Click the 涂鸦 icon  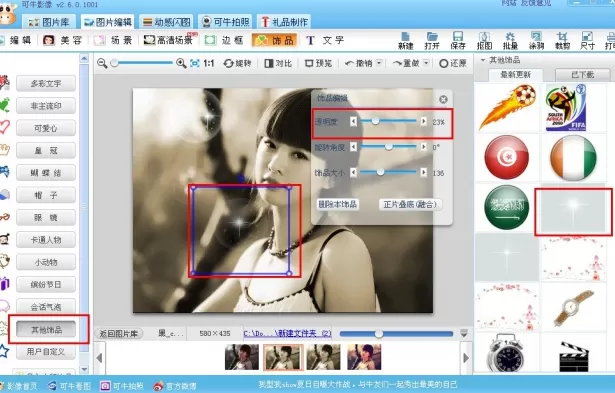pos(536,41)
